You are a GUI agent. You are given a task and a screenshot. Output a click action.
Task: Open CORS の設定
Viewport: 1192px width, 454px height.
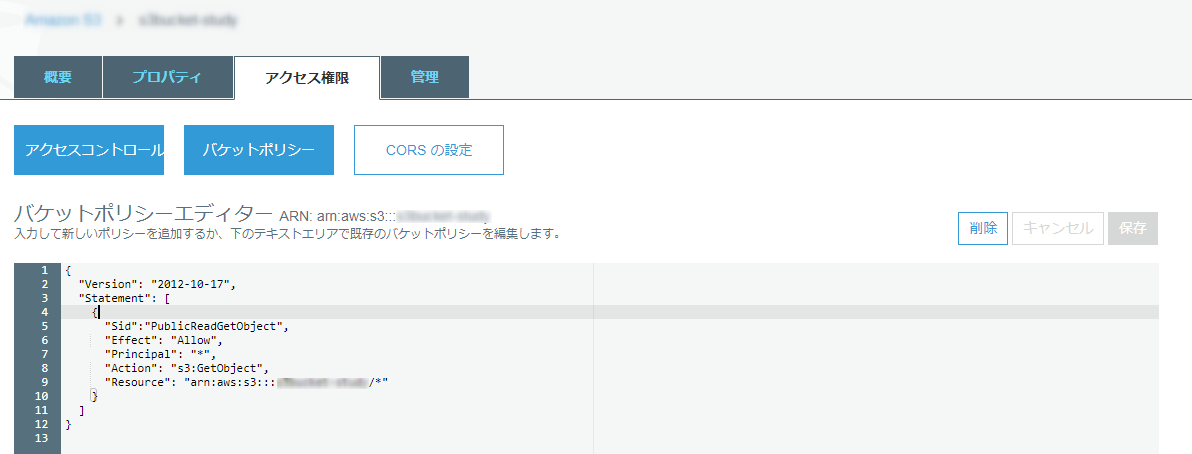point(428,150)
